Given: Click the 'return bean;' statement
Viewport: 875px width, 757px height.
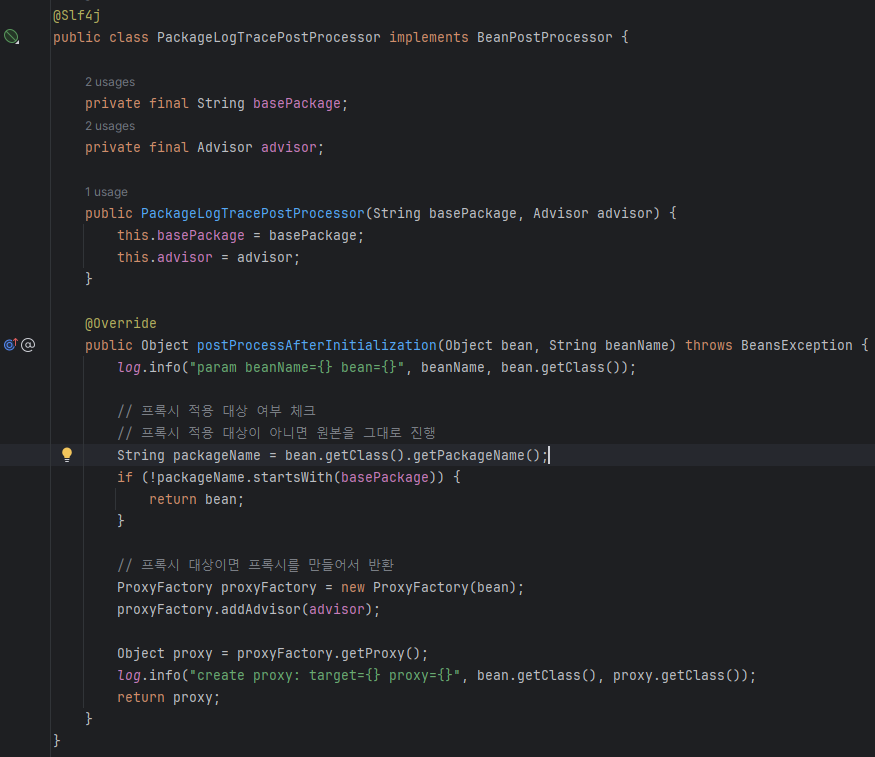Looking at the screenshot, I should [196, 499].
